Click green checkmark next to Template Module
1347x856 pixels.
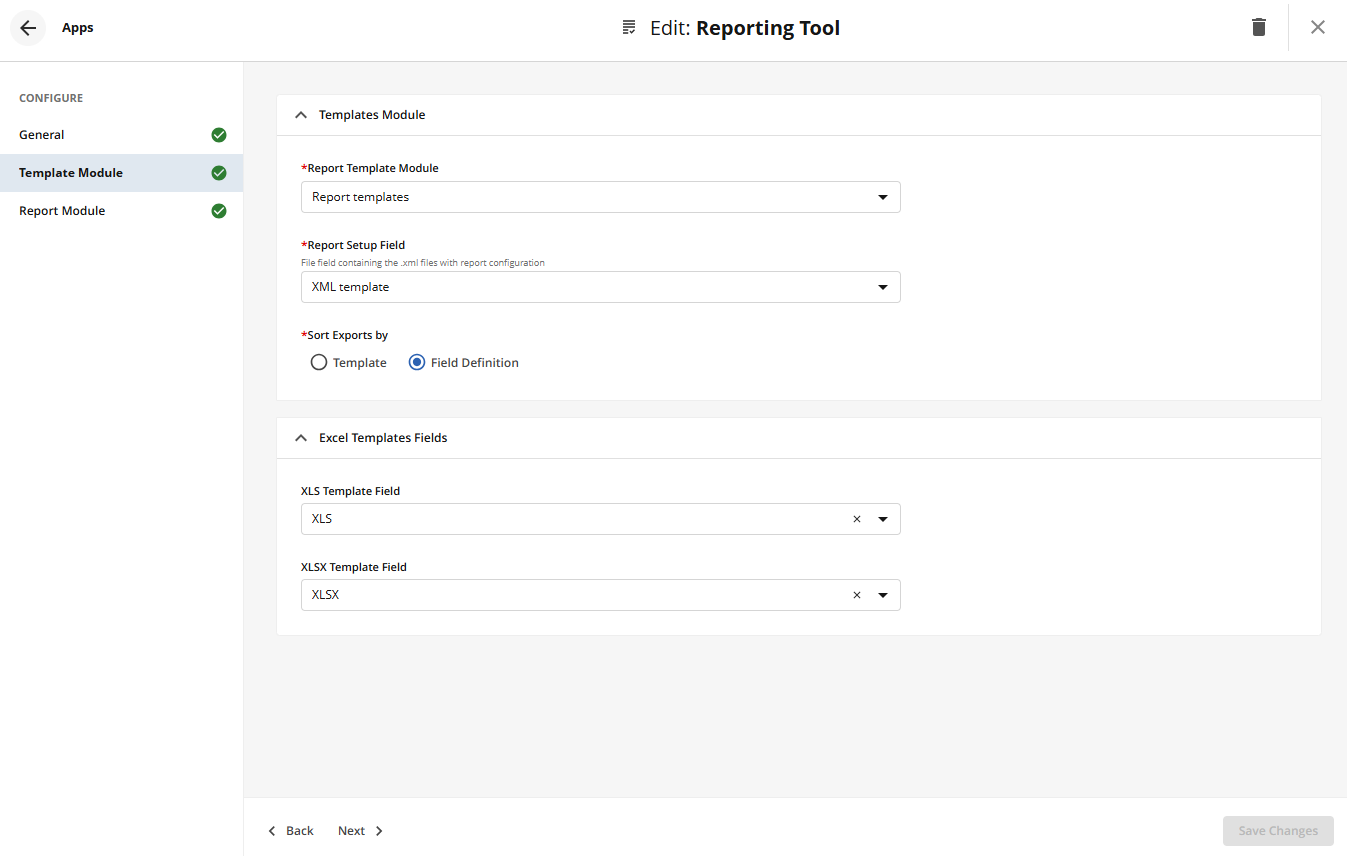click(219, 173)
